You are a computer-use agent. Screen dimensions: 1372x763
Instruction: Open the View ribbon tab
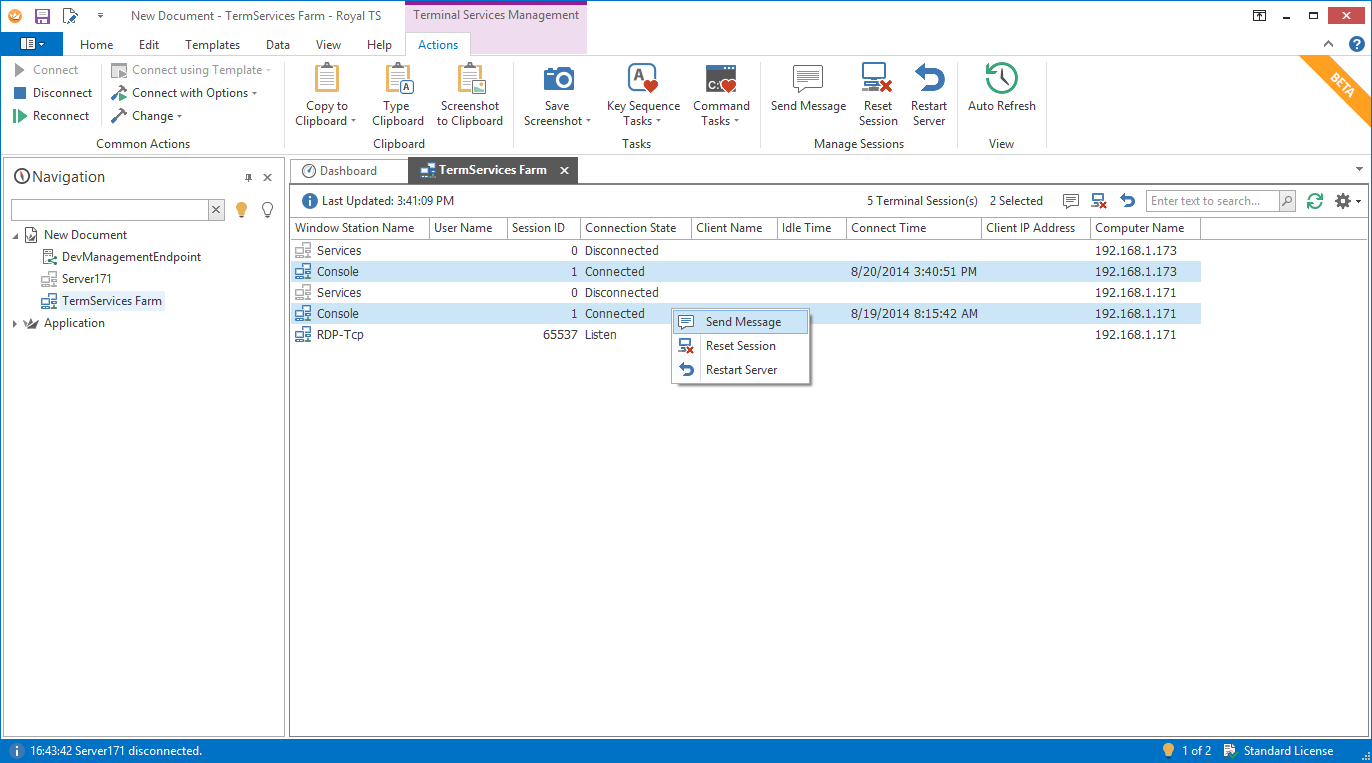[328, 45]
